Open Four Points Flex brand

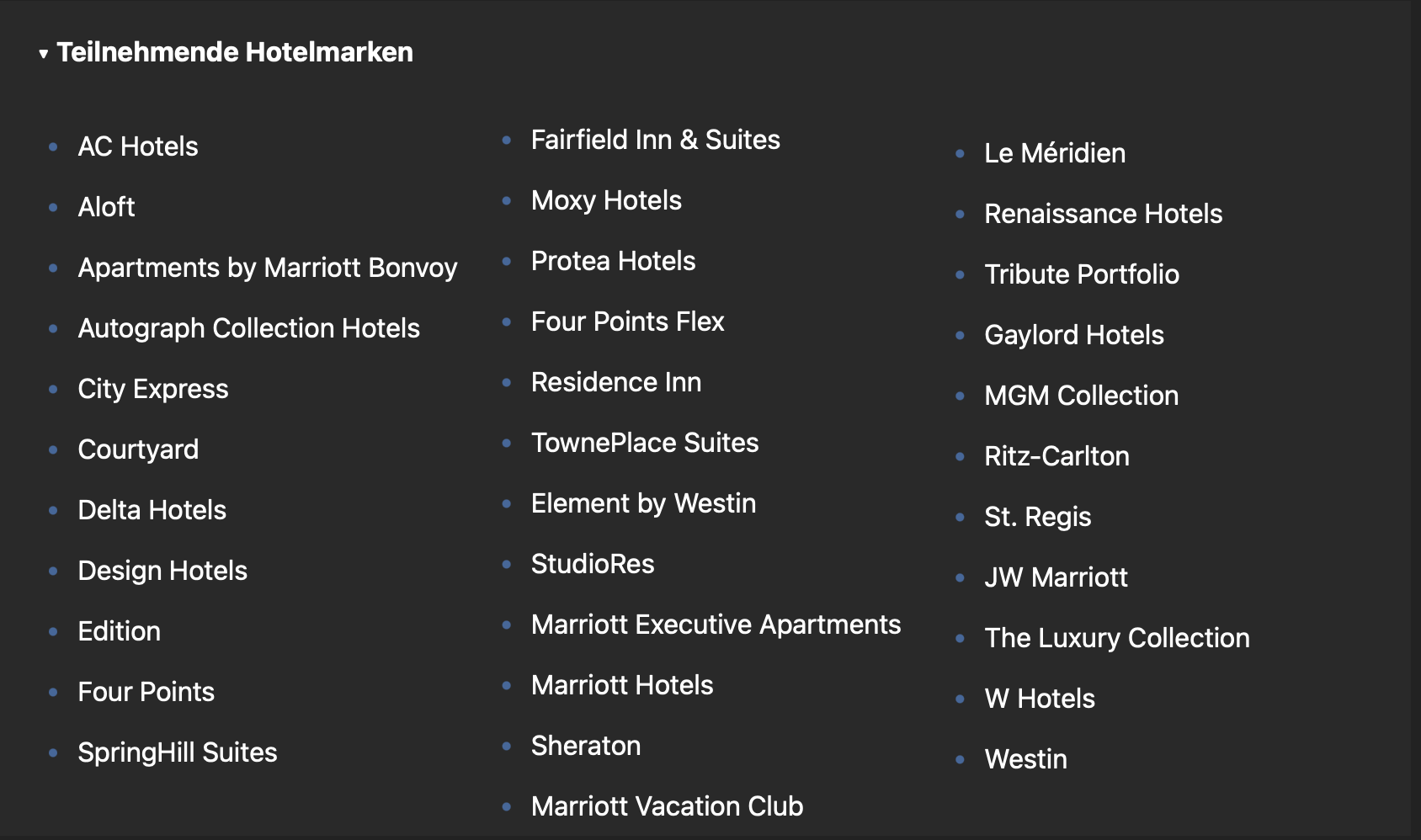(x=627, y=322)
